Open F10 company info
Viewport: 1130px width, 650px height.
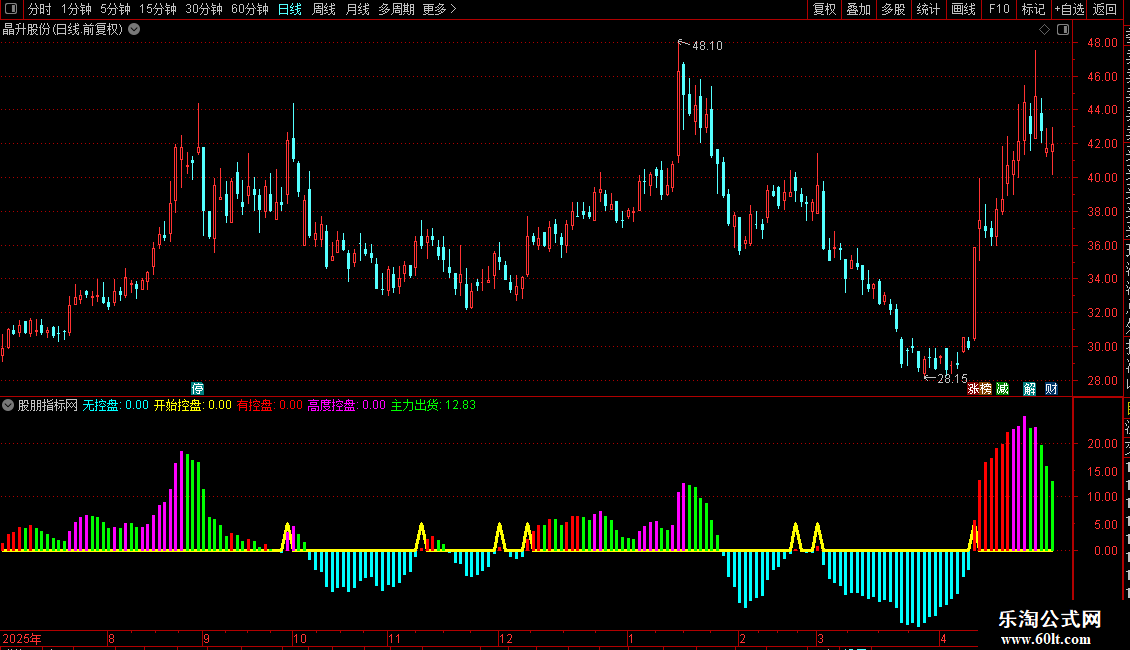click(999, 9)
